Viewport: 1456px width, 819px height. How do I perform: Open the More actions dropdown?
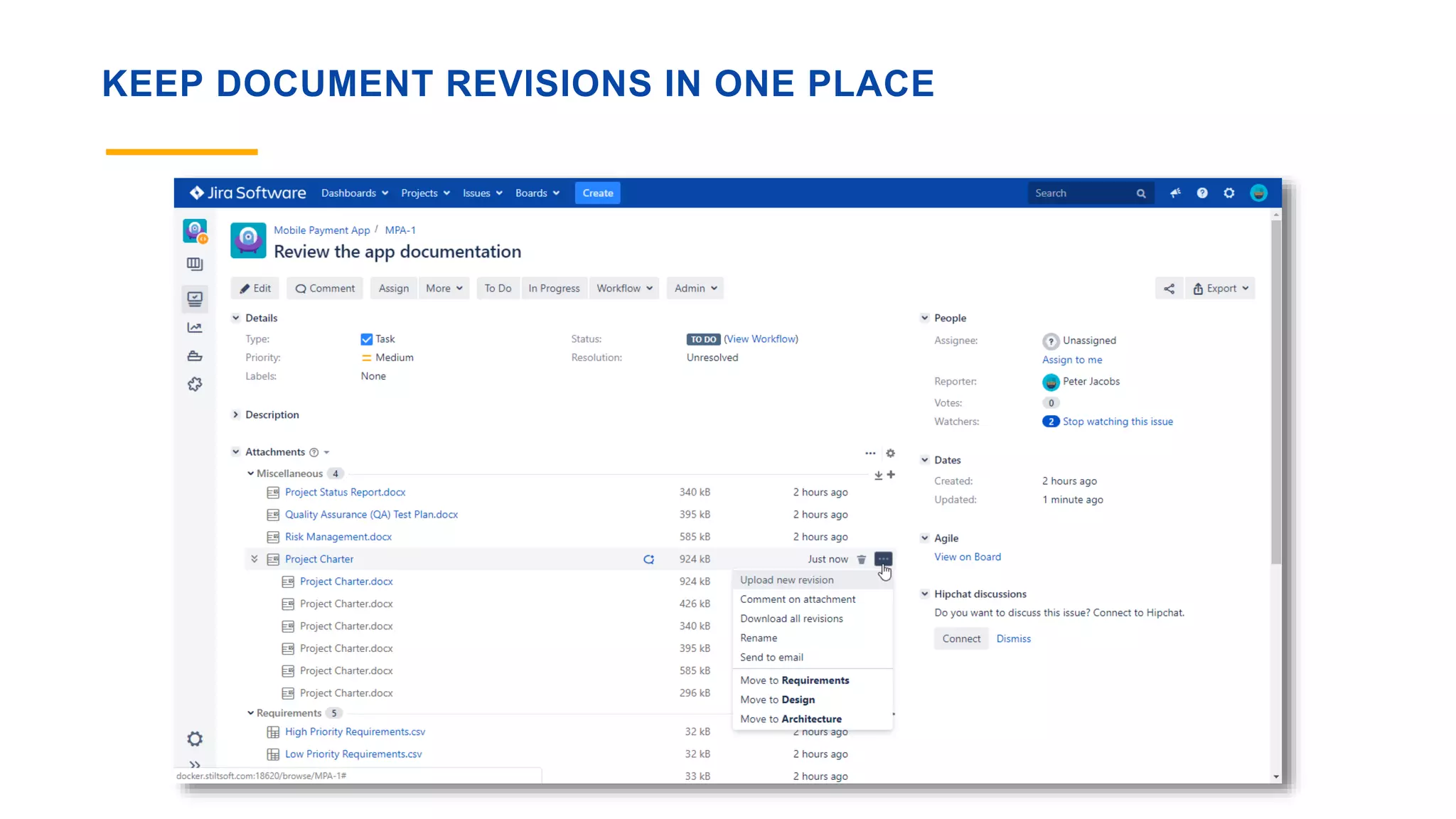tap(444, 288)
